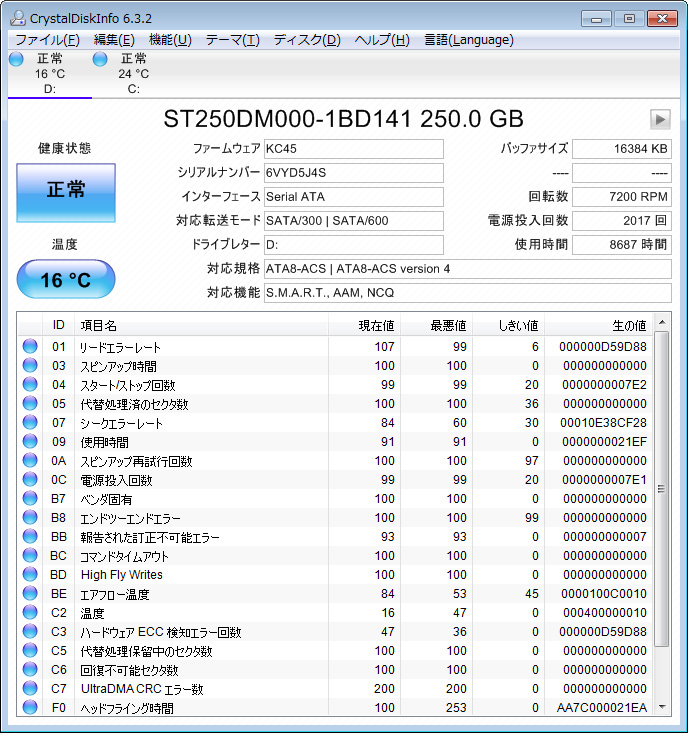Click the status icon for ID 09 row

pos(30,441)
